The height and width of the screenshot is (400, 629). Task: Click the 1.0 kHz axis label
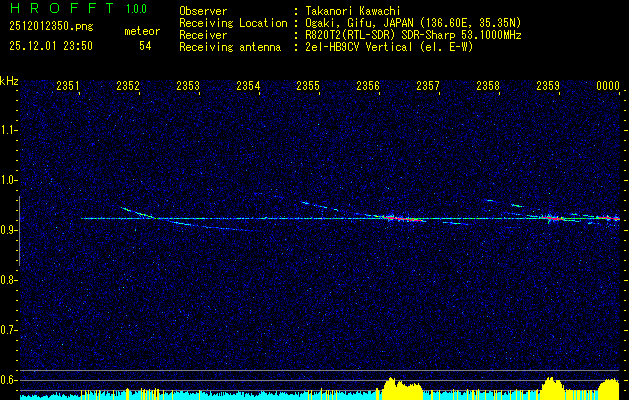[x=8, y=180]
